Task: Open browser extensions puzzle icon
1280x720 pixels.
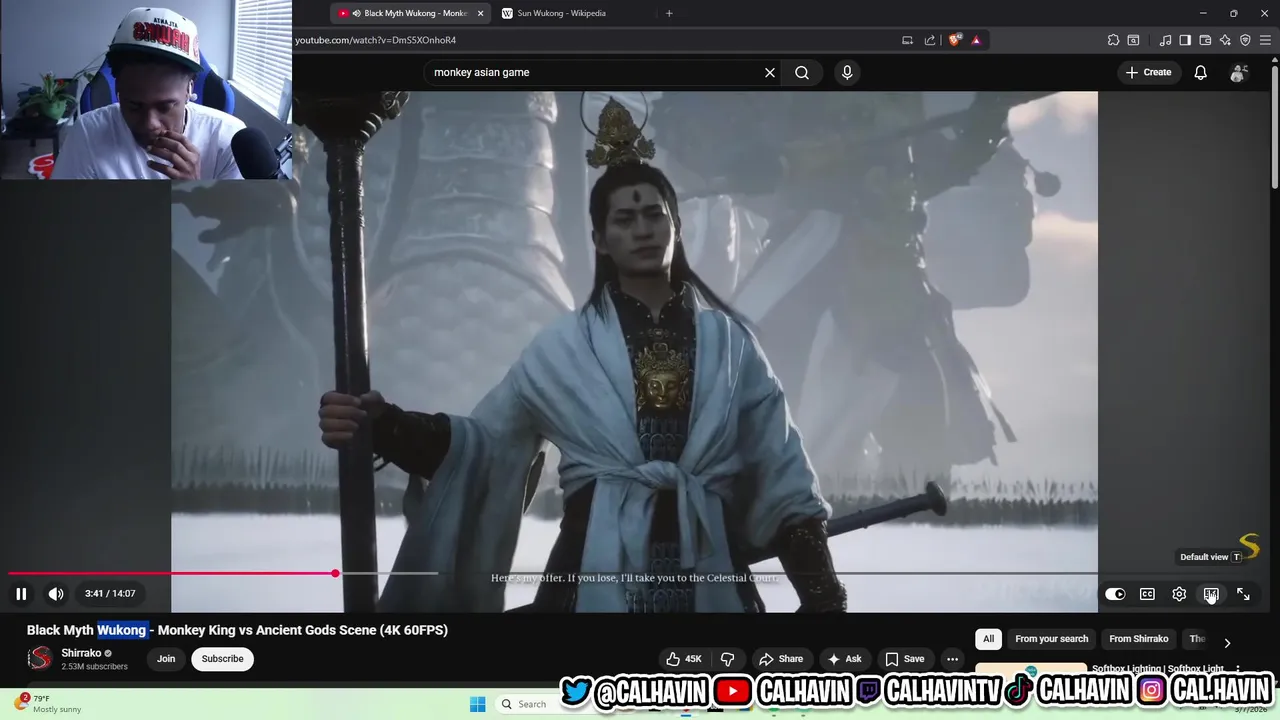Action: [x=1113, y=40]
